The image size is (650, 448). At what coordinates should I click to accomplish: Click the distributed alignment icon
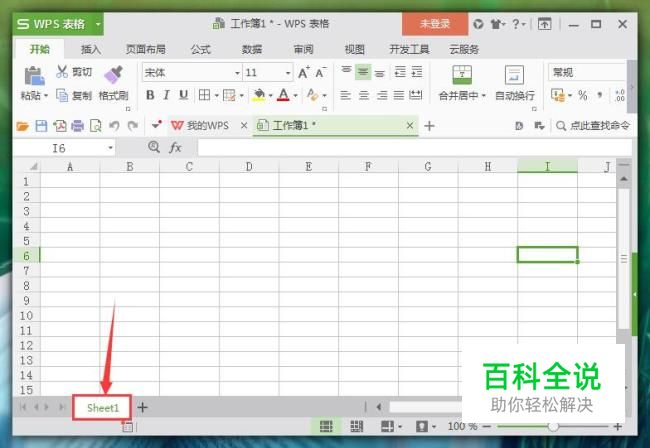[416, 96]
